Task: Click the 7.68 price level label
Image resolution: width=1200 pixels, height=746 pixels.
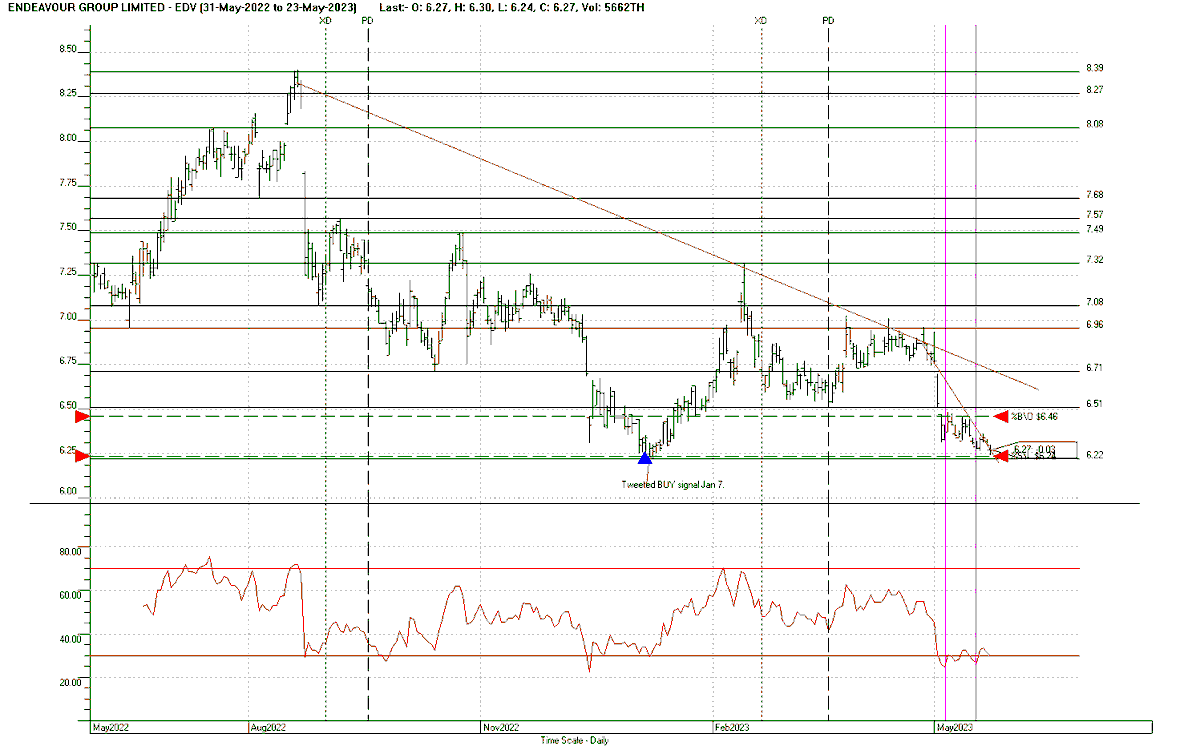Action: click(x=1094, y=195)
